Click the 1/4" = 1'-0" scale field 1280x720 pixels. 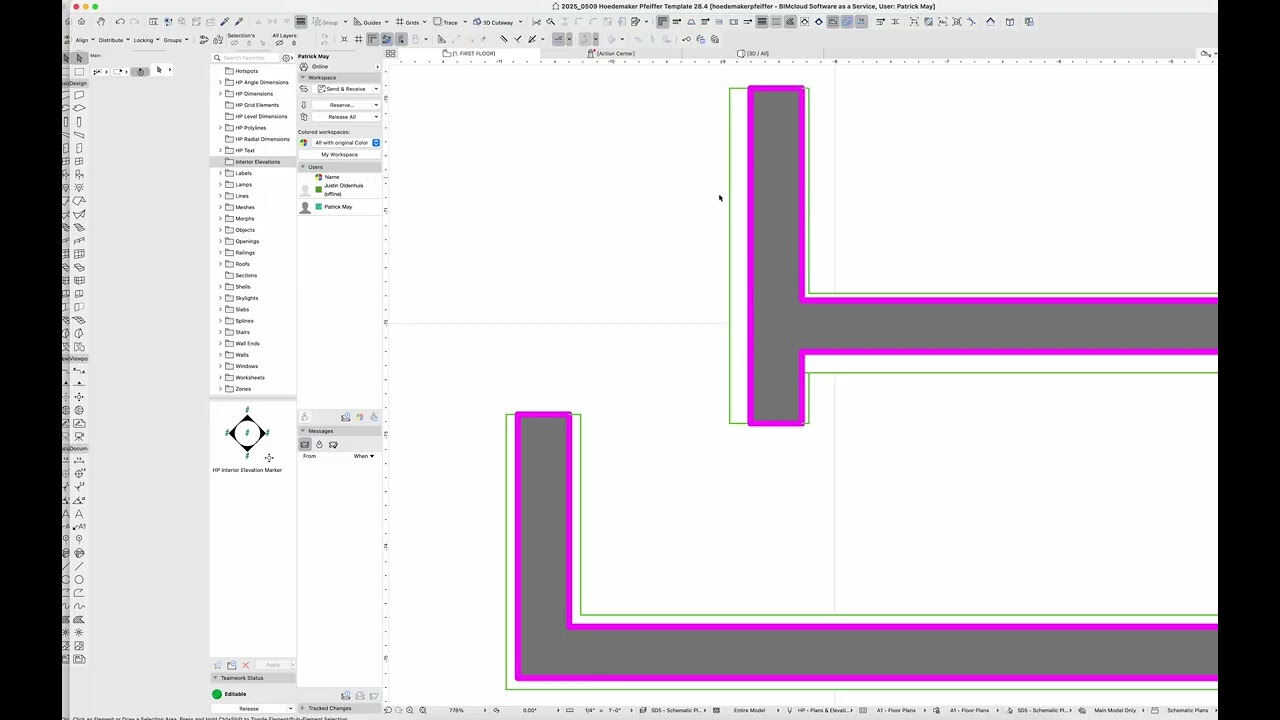click(x=601, y=710)
